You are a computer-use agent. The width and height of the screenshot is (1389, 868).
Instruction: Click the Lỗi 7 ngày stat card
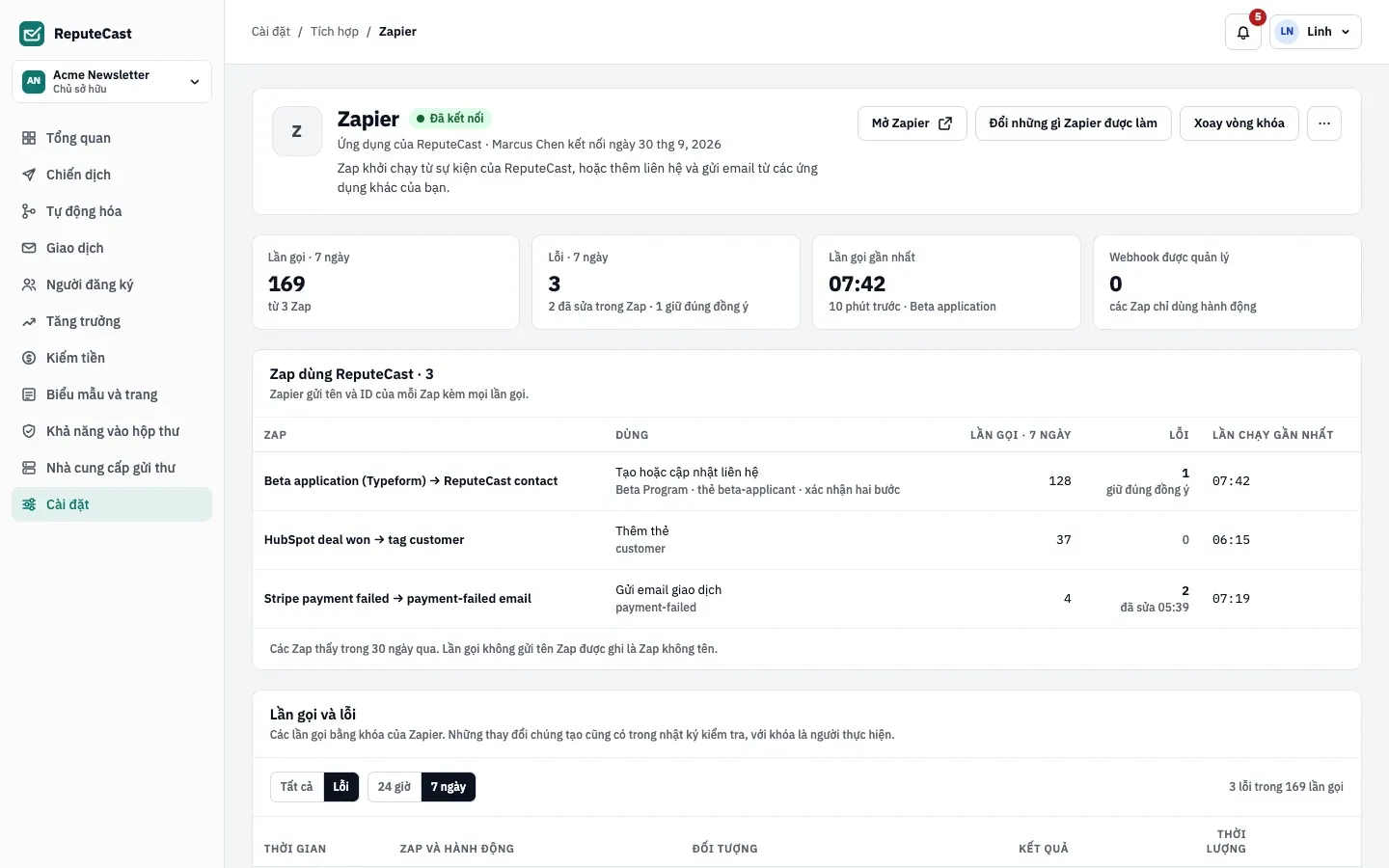[x=667, y=283]
